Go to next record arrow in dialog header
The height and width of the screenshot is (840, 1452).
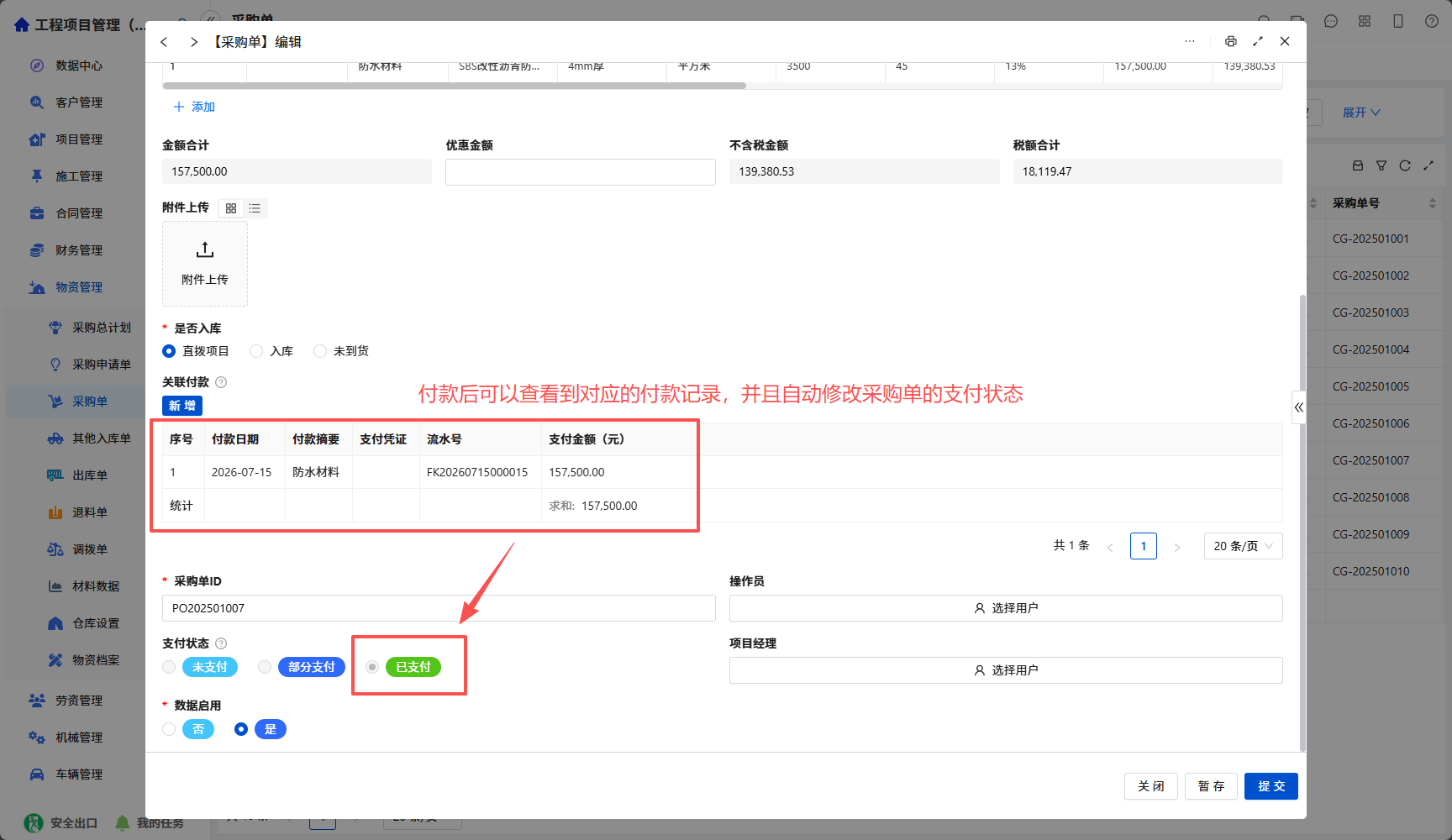pos(194,42)
